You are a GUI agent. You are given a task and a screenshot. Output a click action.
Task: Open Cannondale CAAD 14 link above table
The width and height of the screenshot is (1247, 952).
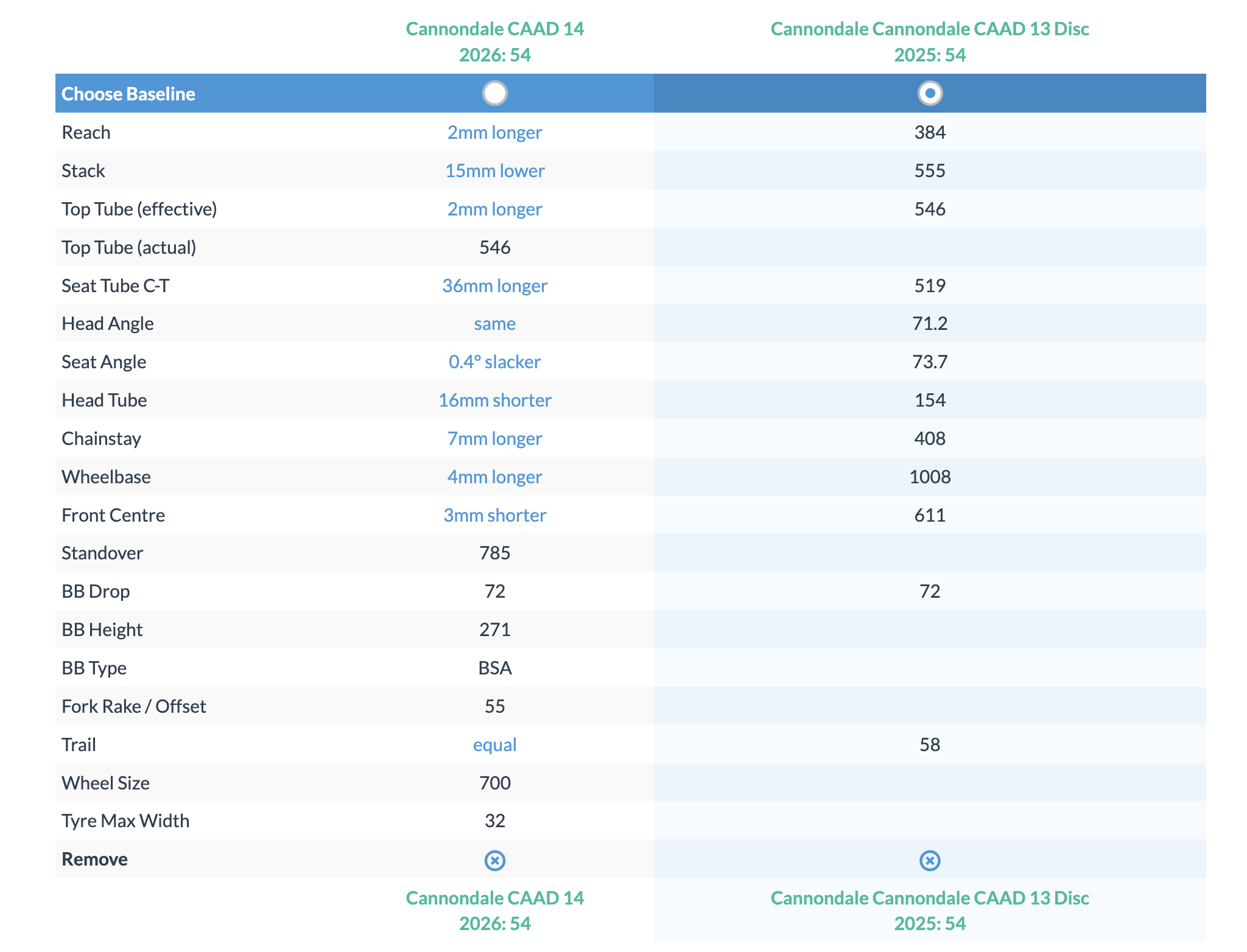tap(494, 41)
